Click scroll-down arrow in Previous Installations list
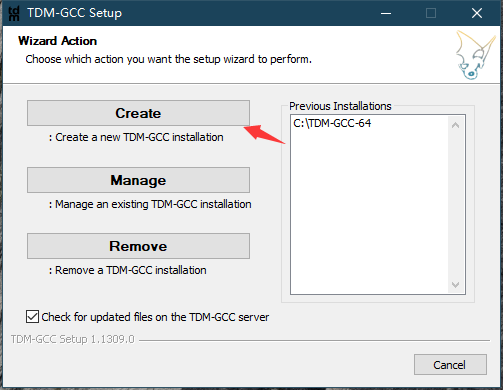Image resolution: width=503 pixels, height=390 pixels. [455, 285]
